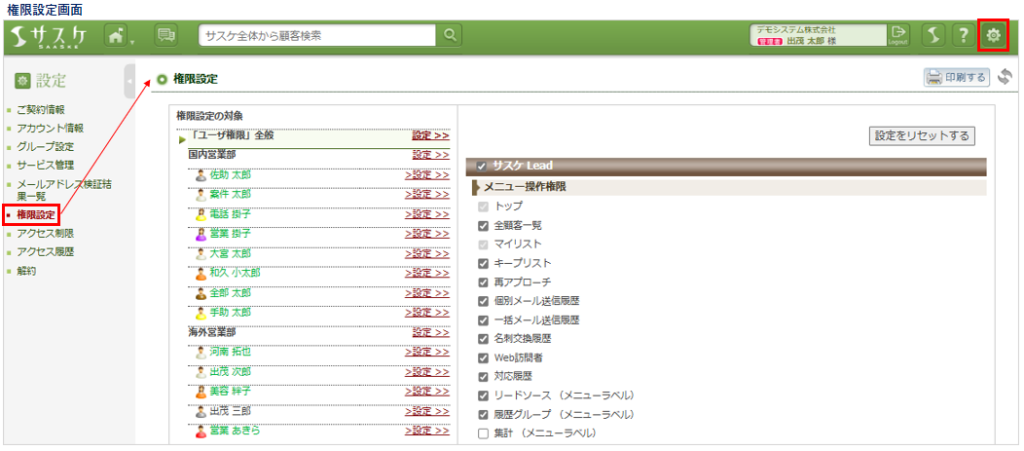Click the refresh arrows icon beside print

tap(1005, 77)
